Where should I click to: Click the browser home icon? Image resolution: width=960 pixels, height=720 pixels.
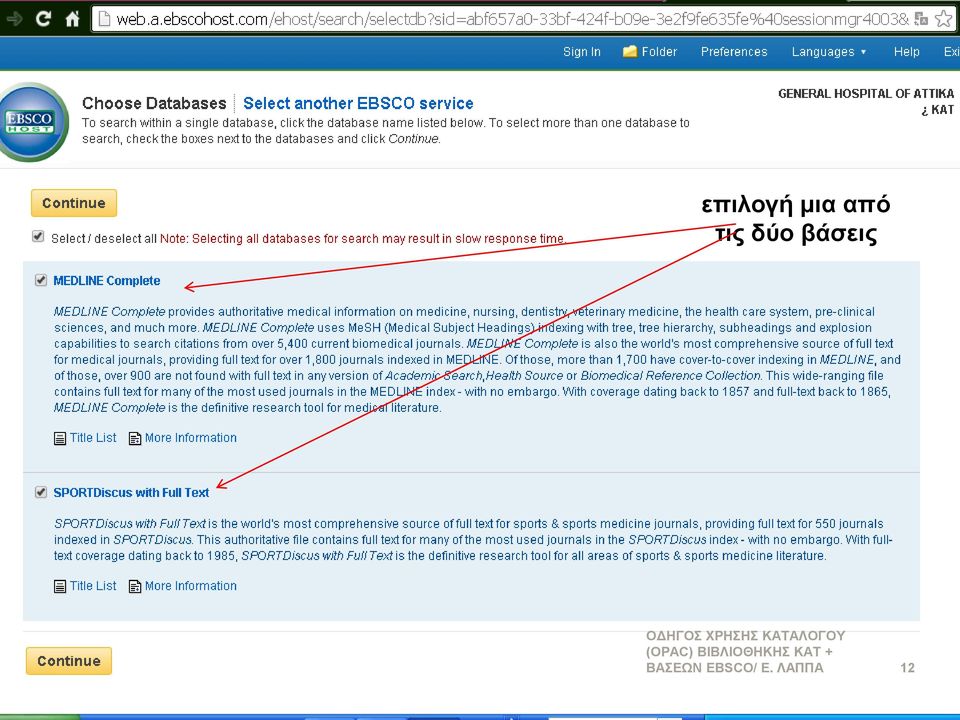[x=72, y=19]
